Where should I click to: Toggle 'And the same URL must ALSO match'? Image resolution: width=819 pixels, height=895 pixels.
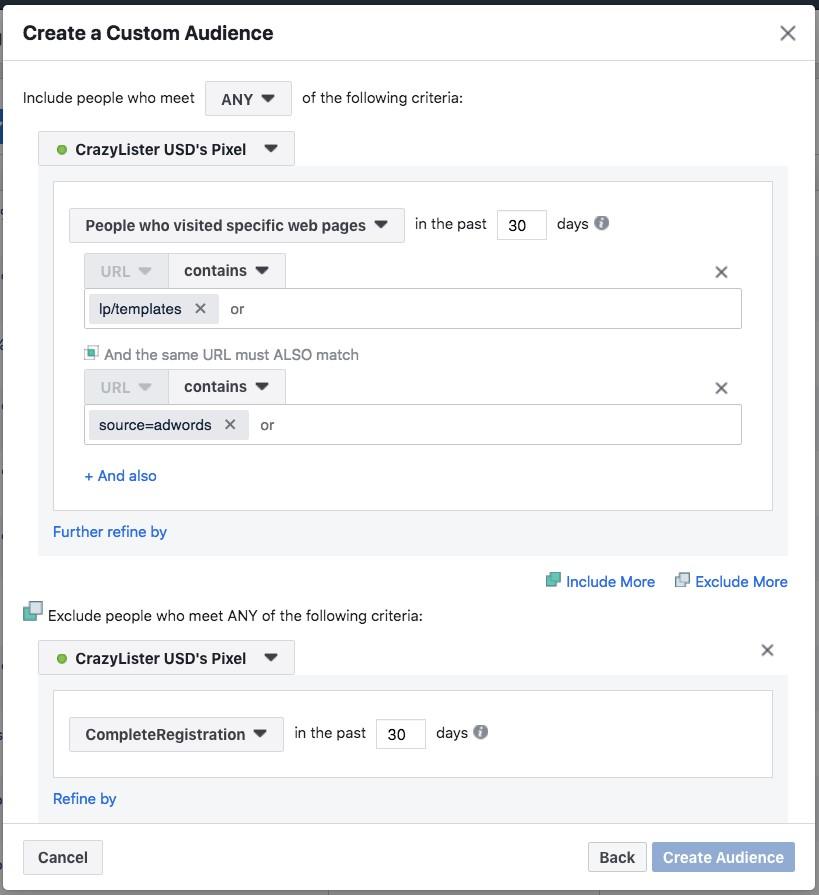pos(91,353)
